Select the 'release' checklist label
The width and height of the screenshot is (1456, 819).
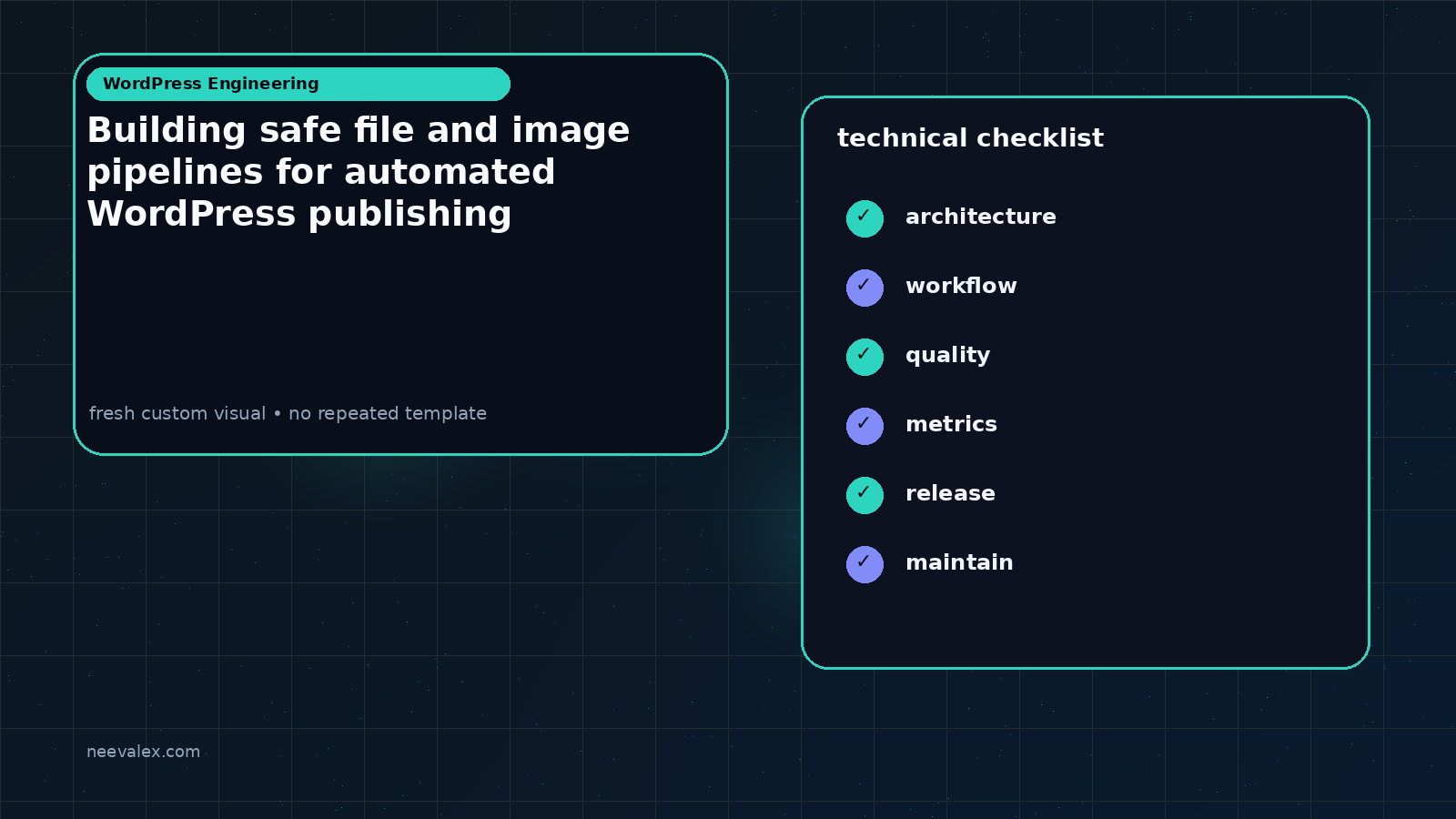[950, 493]
